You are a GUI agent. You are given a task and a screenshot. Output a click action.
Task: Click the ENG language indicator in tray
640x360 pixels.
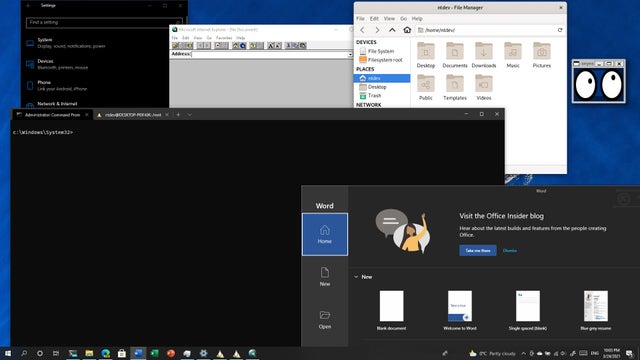click(x=595, y=353)
